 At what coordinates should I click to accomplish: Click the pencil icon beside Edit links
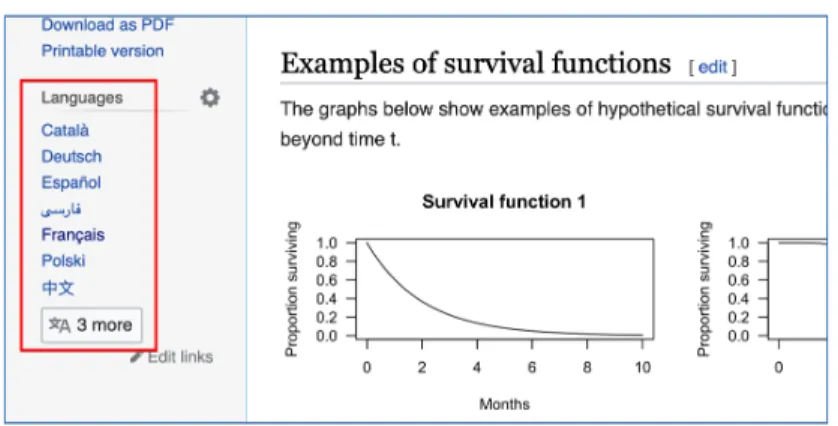pyautogui.click(x=137, y=357)
